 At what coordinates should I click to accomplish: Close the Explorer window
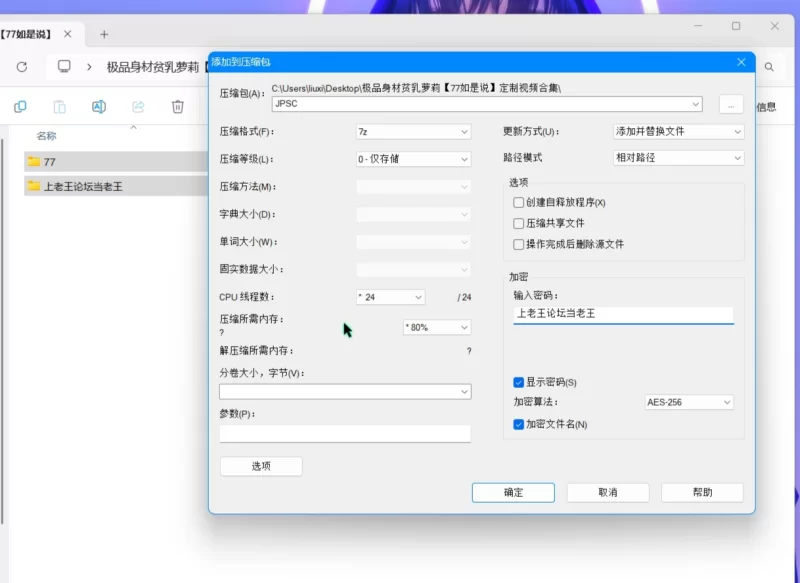(774, 26)
